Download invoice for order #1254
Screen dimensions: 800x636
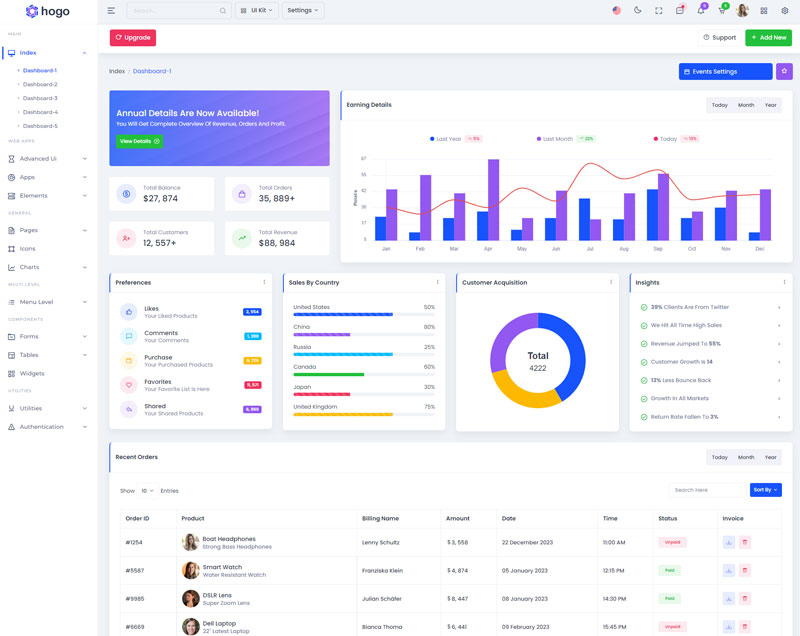[x=729, y=542]
